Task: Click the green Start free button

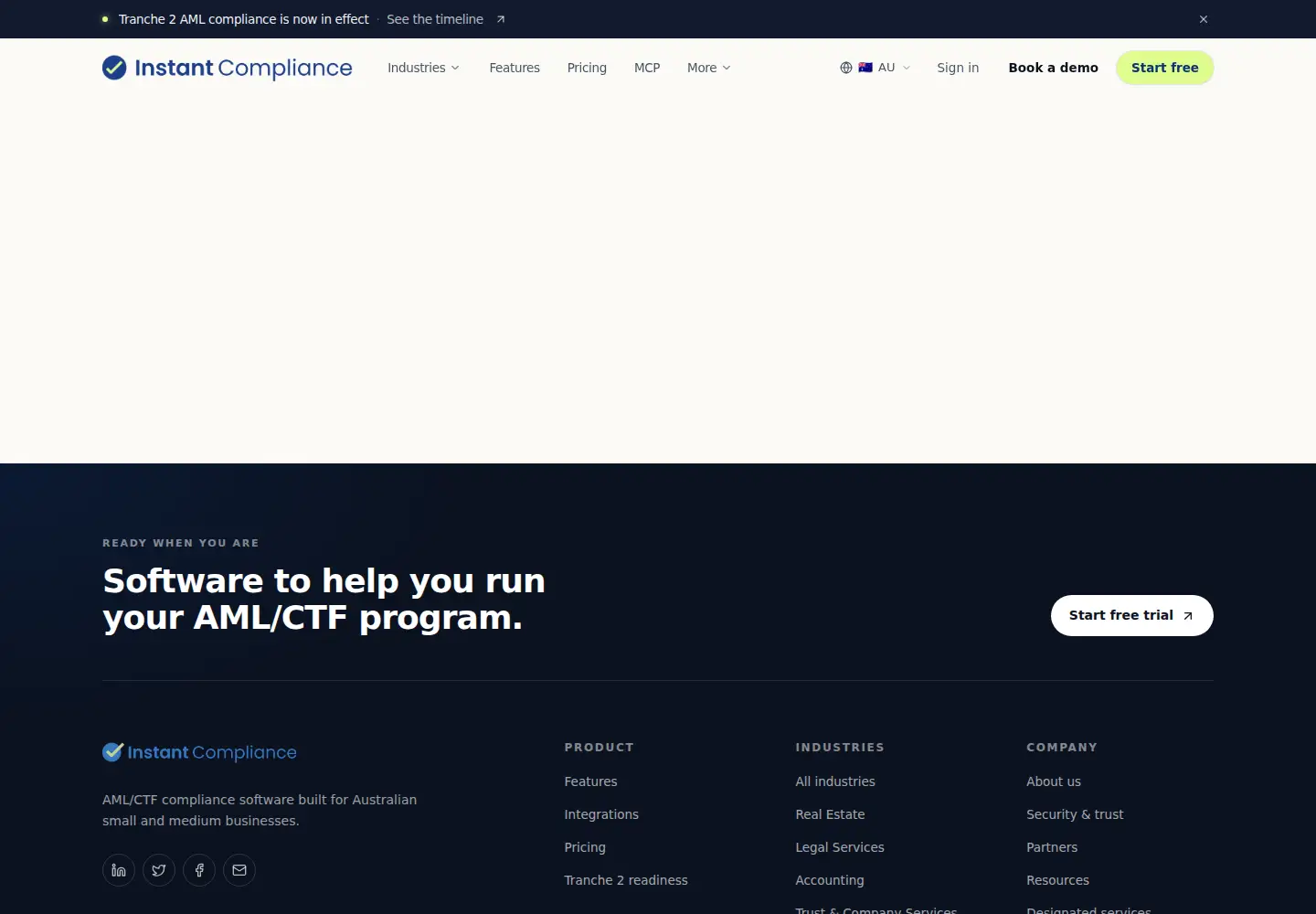Action: [x=1165, y=68]
